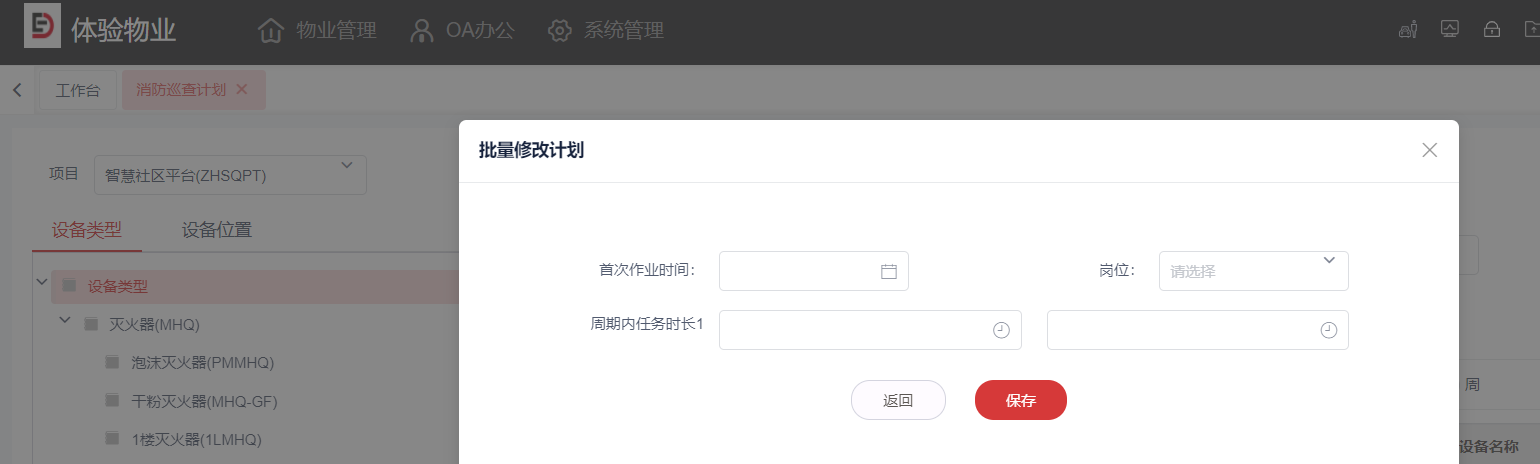Check the 泡沫灭火器(PMMHQ) checkbox
This screenshot has width=1540, height=464.
coord(112,362)
